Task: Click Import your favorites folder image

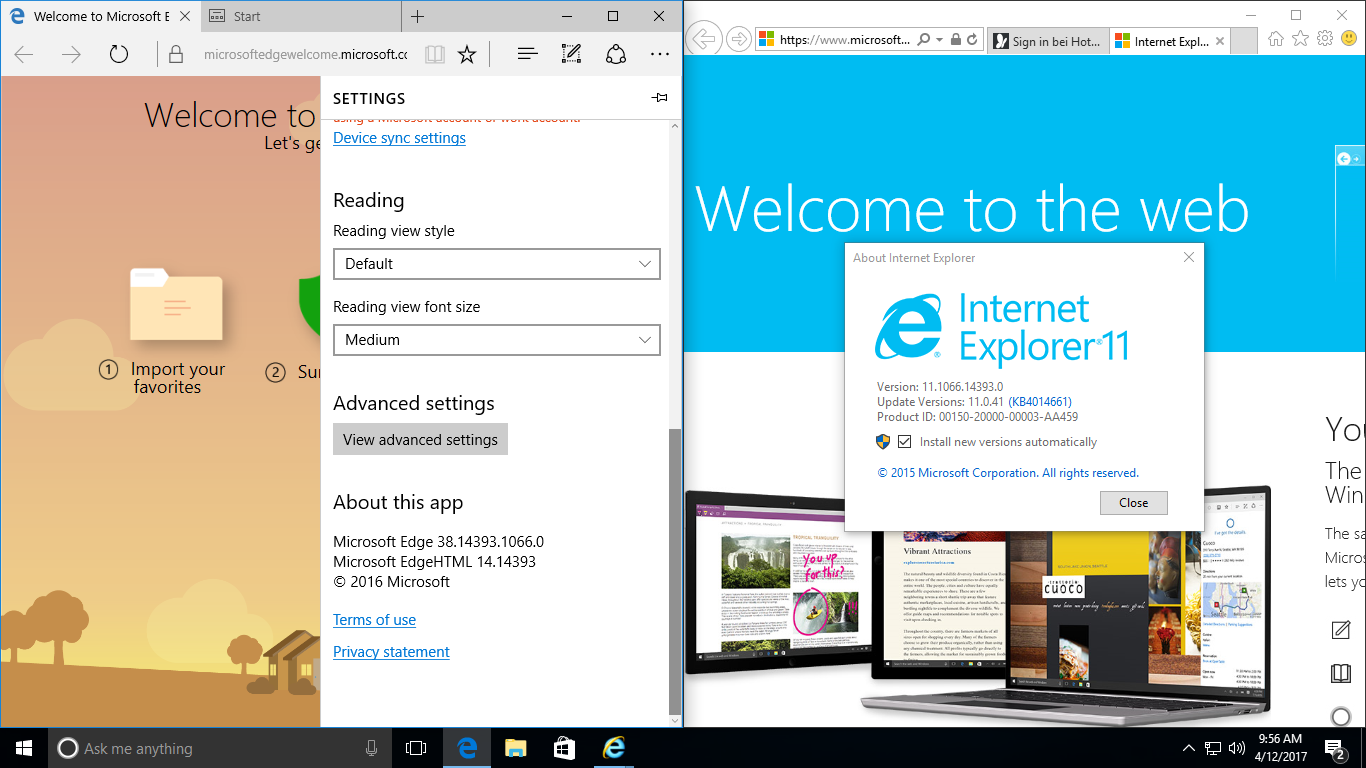Action: [176, 306]
